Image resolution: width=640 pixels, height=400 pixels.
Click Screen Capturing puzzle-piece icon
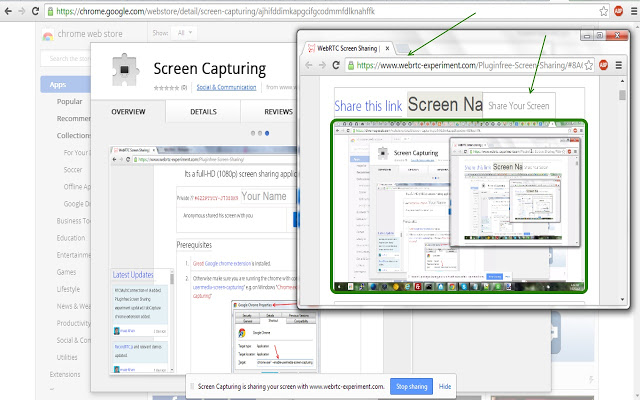tap(125, 69)
